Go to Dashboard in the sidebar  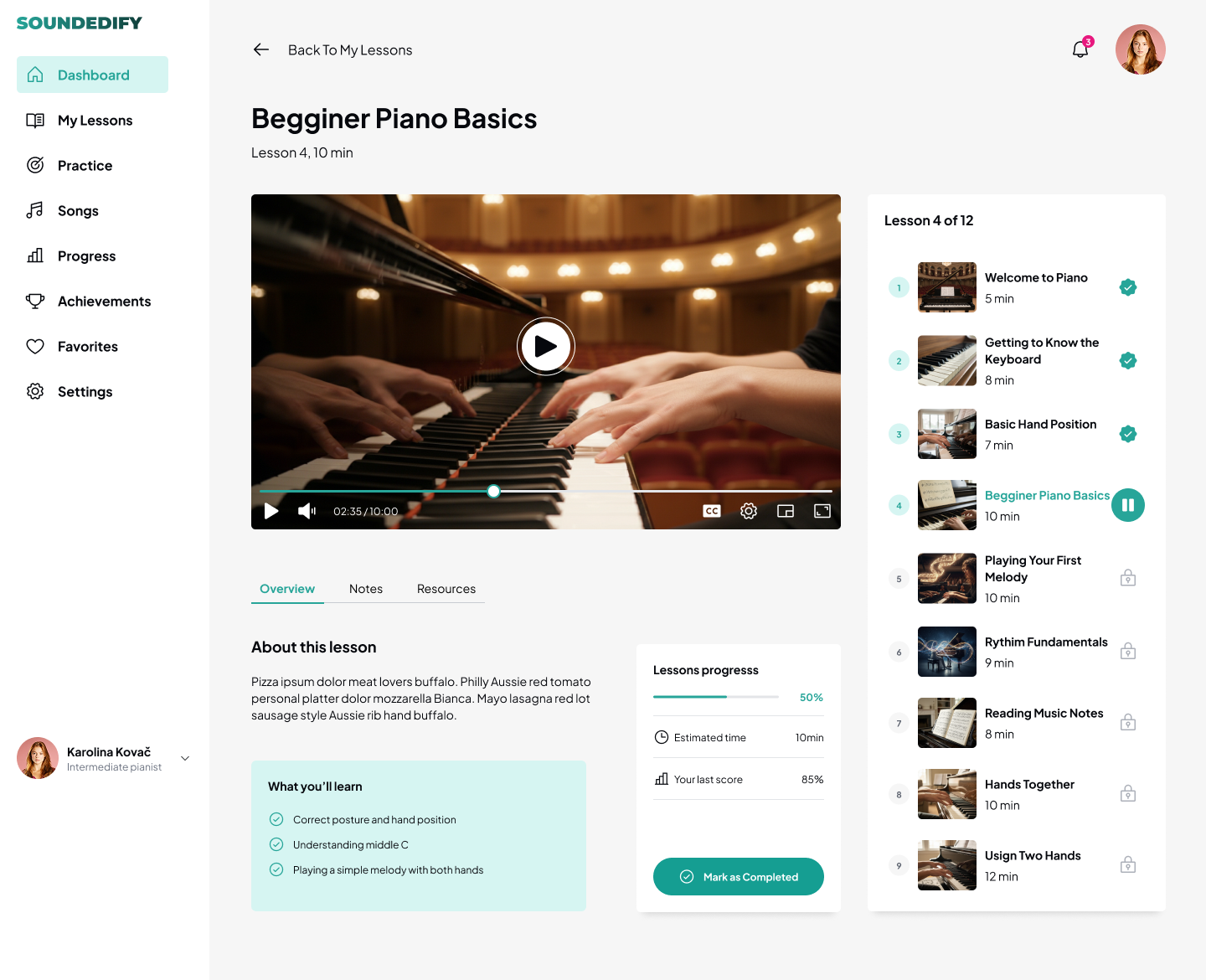(x=92, y=75)
